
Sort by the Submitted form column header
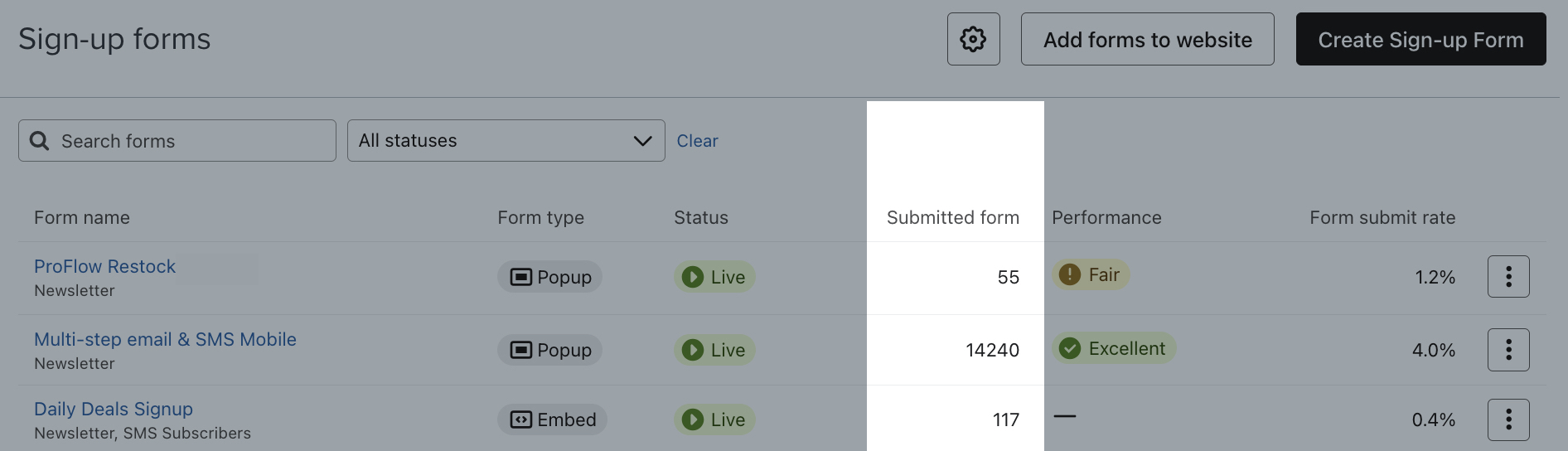952,217
